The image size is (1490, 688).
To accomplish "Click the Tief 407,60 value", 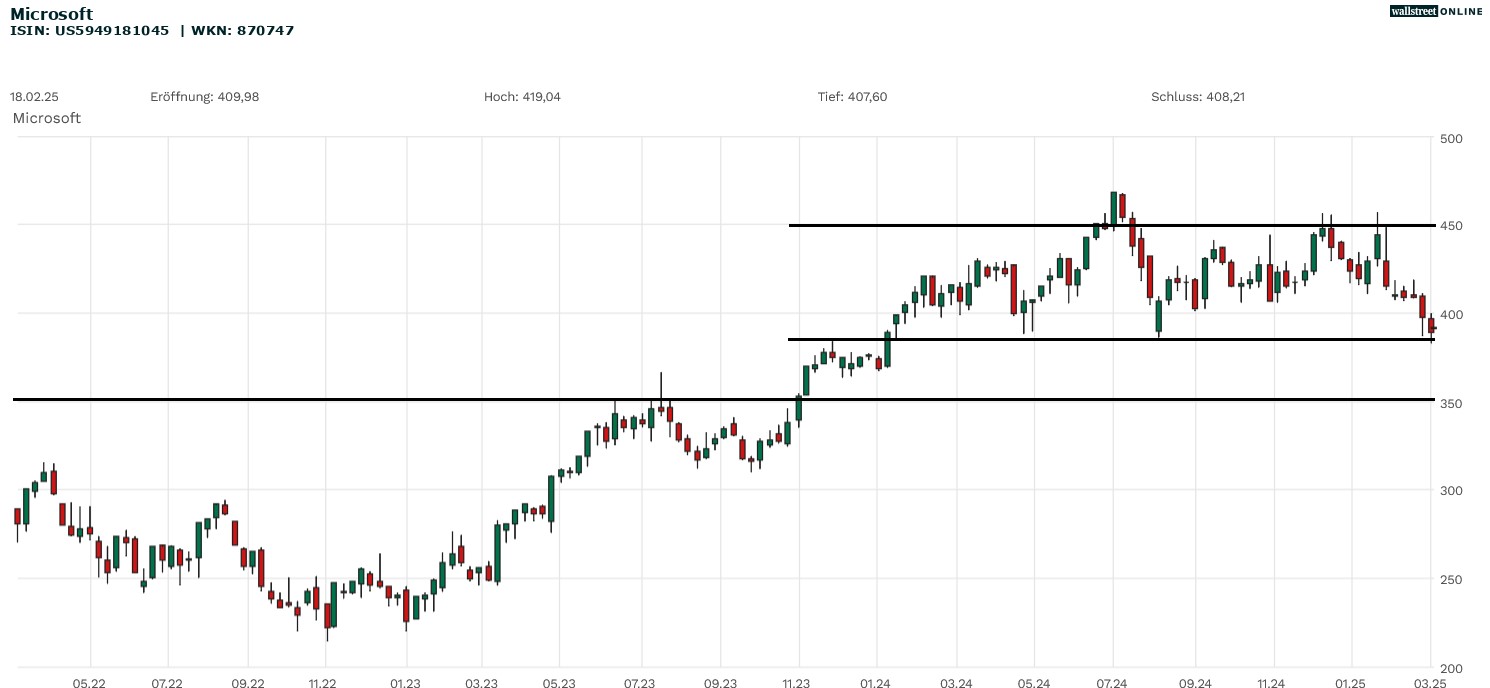I will click(x=852, y=97).
